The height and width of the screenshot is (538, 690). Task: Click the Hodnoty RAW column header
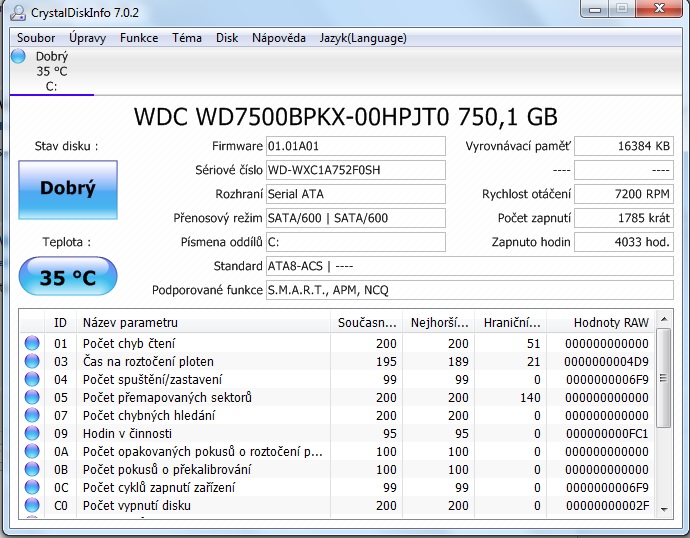(x=601, y=322)
